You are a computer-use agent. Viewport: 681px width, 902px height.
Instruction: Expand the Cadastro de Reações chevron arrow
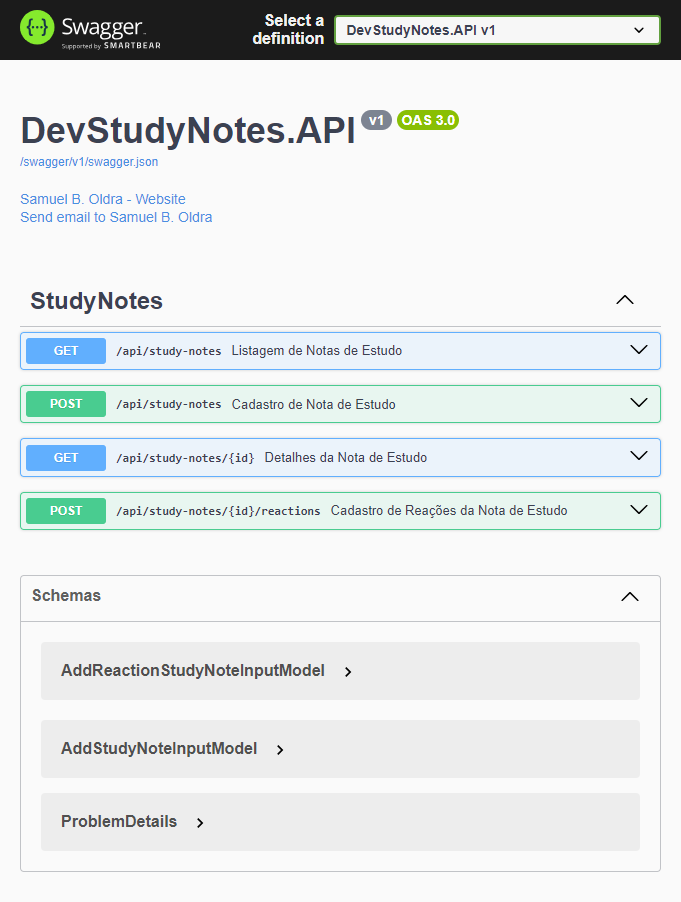point(639,510)
